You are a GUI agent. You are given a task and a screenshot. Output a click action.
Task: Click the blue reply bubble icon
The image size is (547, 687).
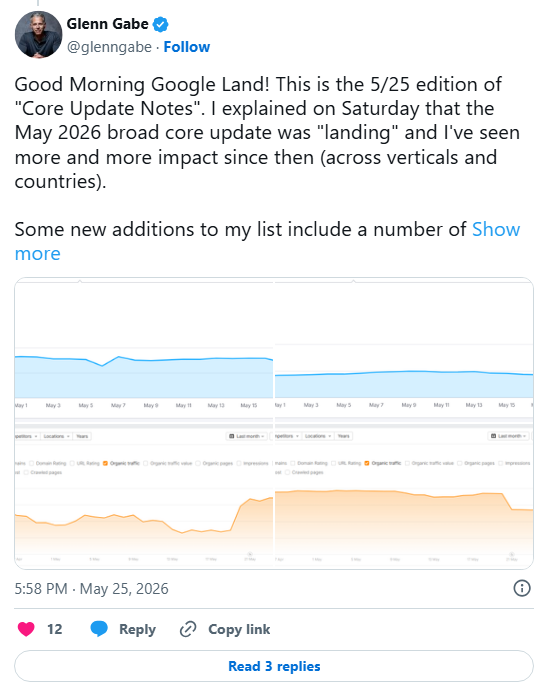(x=99, y=629)
